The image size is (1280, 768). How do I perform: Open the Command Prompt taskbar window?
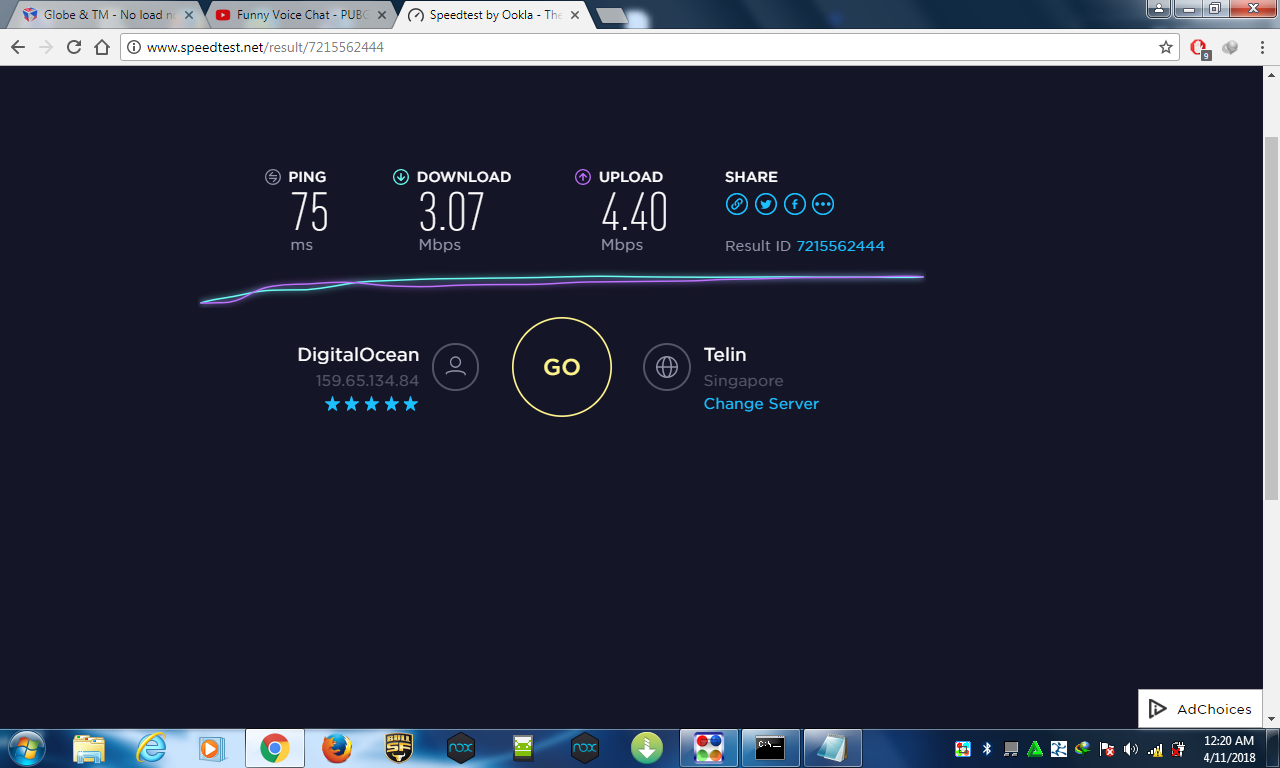771,748
